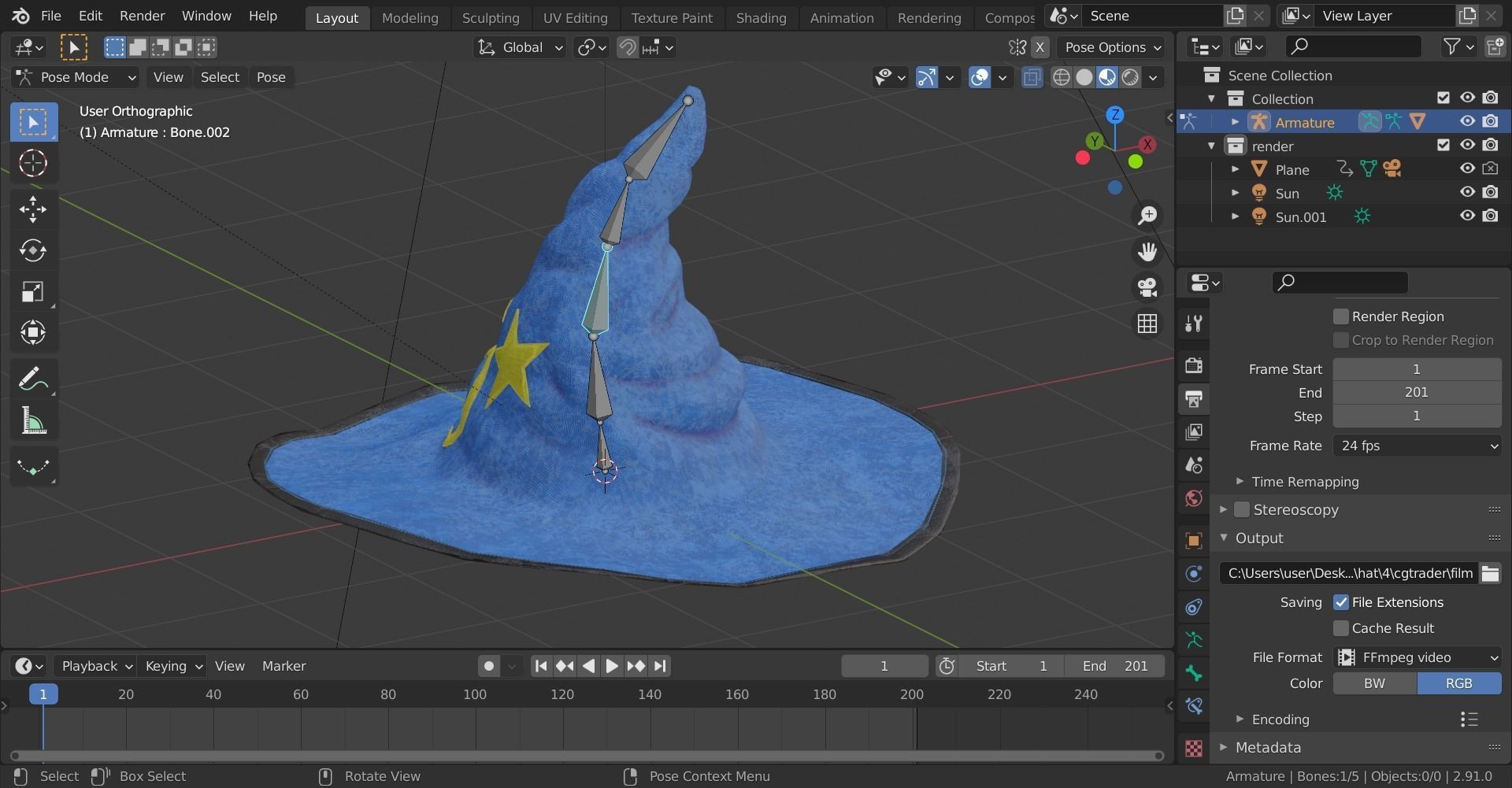The height and width of the screenshot is (788, 1512).
Task: Activate the Cursor tool
Action: pyautogui.click(x=33, y=164)
